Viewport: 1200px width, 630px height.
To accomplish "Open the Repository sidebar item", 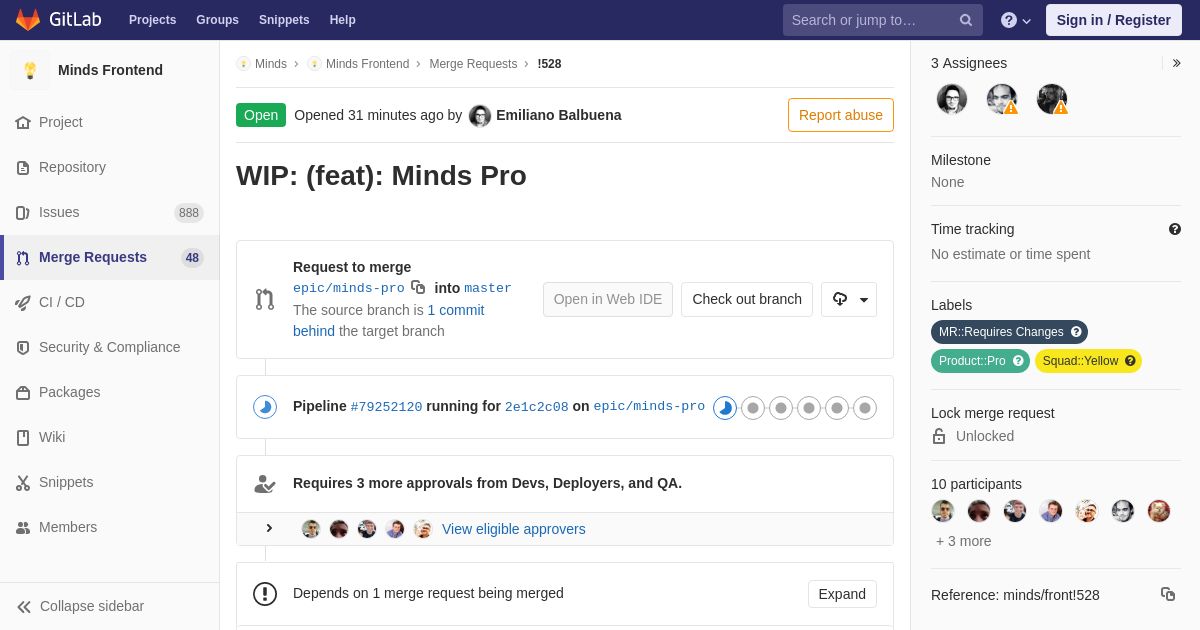I will [110, 167].
